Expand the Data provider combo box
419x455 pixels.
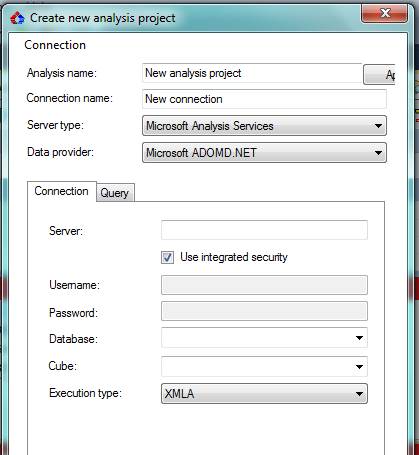point(264,153)
